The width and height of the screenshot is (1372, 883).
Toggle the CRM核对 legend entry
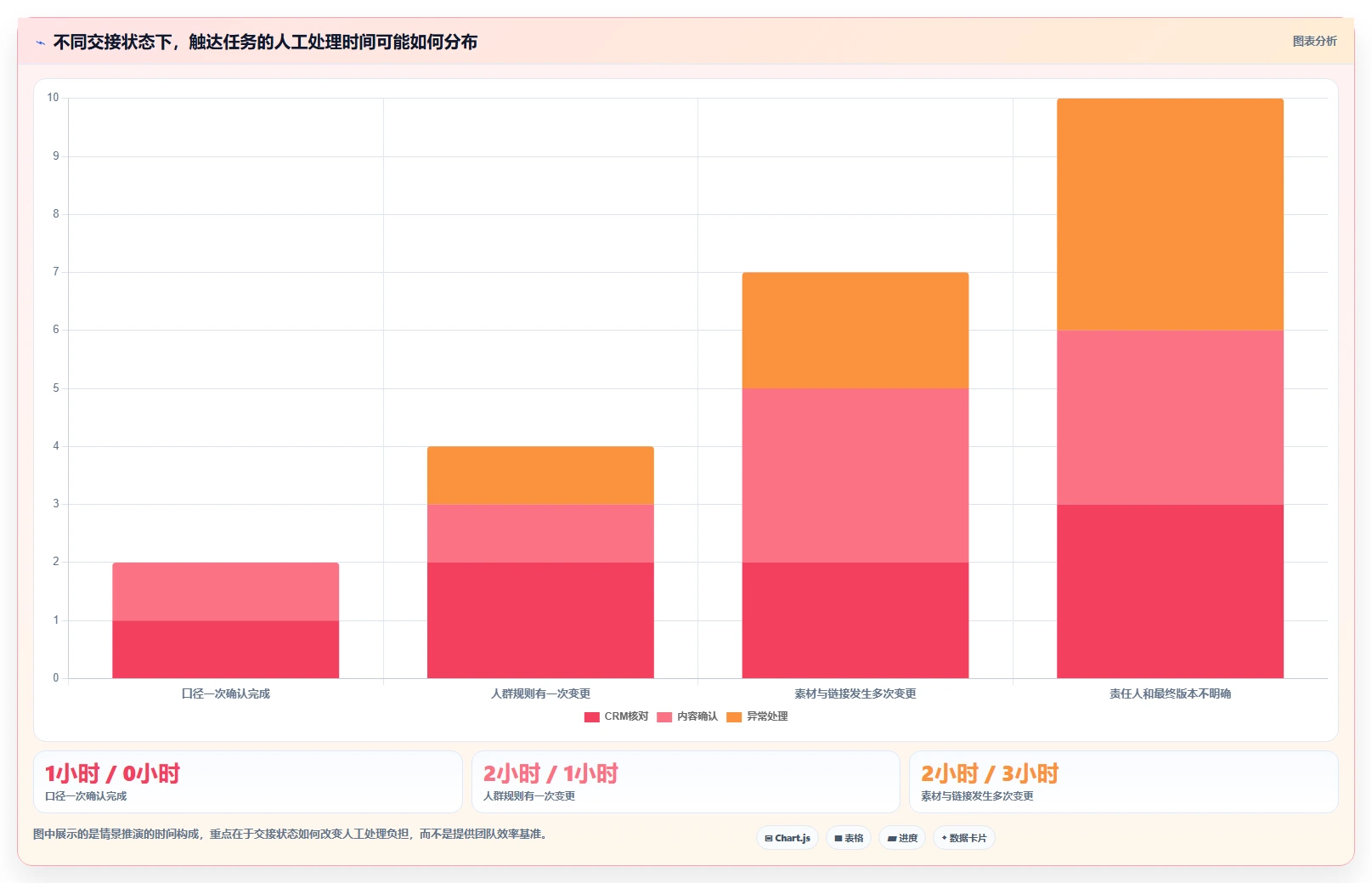point(616,716)
